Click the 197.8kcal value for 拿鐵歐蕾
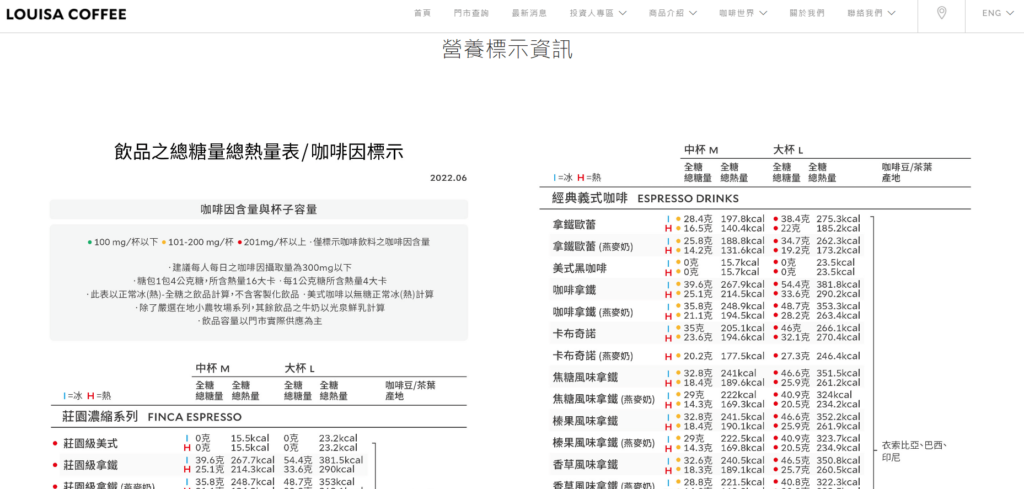 point(743,219)
